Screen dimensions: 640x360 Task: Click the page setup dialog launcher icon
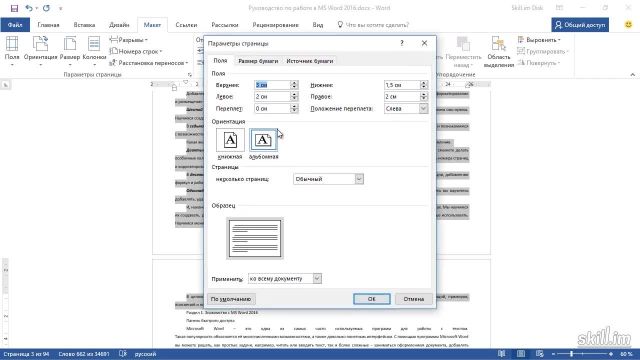[x=190, y=75]
